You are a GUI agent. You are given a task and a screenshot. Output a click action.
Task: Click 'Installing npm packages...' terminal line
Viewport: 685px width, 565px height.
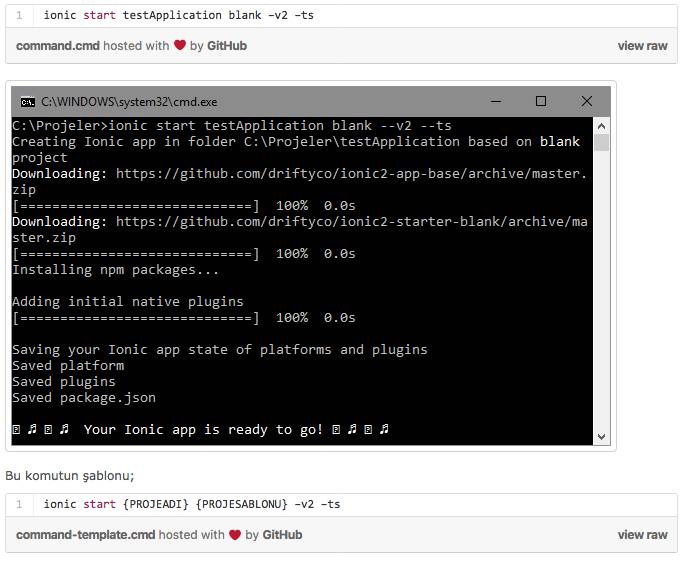click(115, 270)
